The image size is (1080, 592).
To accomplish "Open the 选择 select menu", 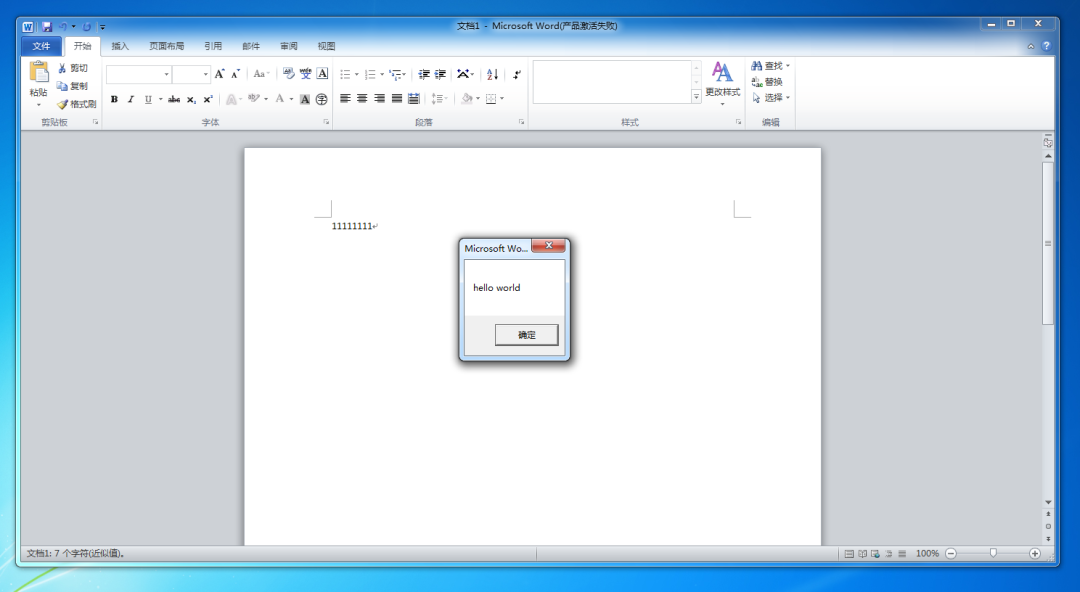I will tap(770, 98).
